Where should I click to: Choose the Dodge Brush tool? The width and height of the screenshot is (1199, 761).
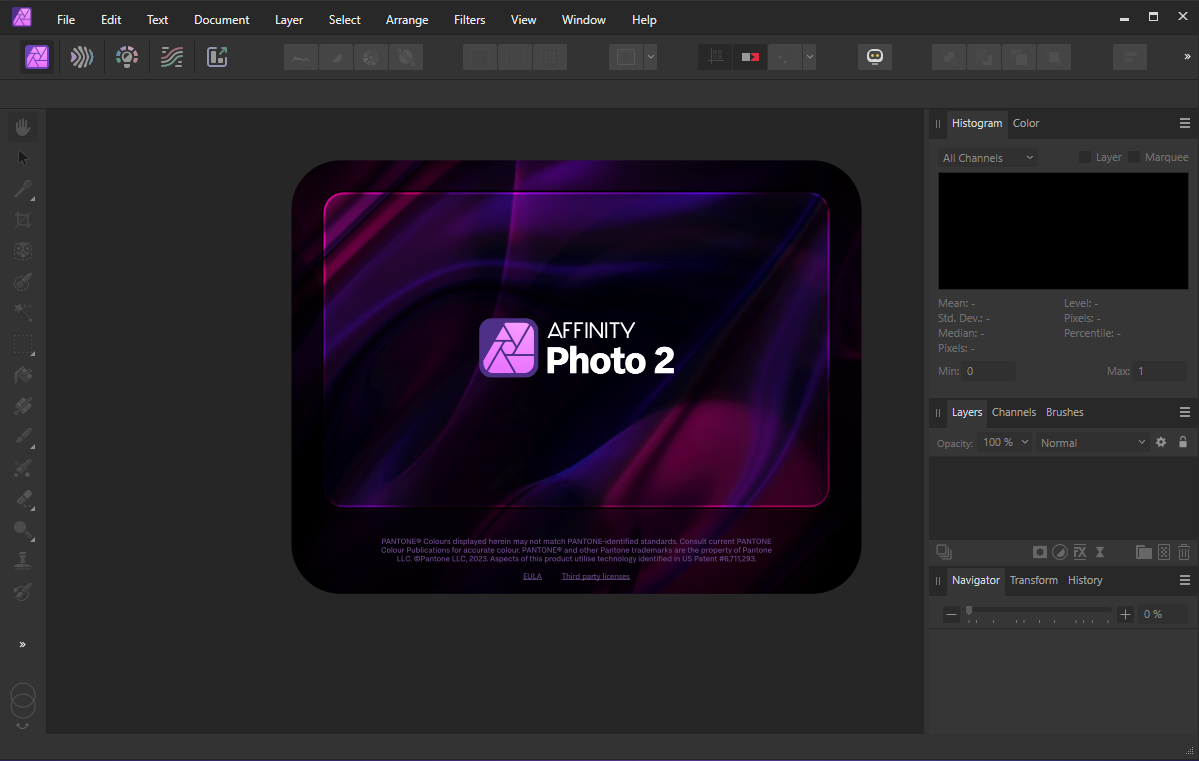point(23,530)
